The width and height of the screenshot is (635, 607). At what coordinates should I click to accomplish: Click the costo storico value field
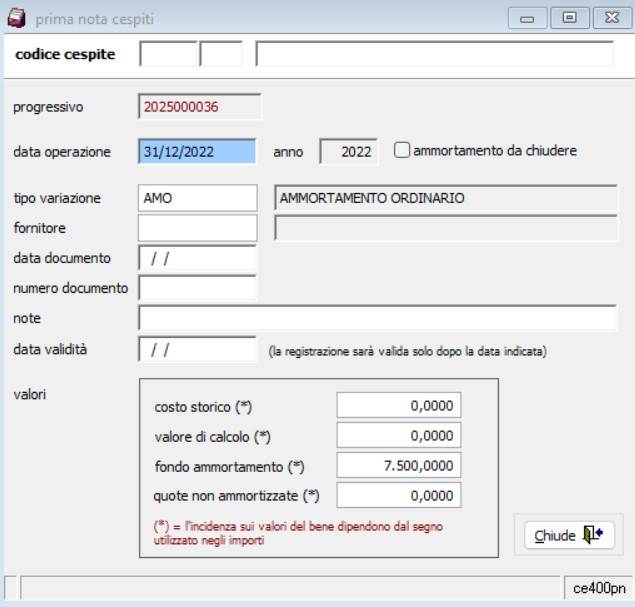click(x=399, y=405)
